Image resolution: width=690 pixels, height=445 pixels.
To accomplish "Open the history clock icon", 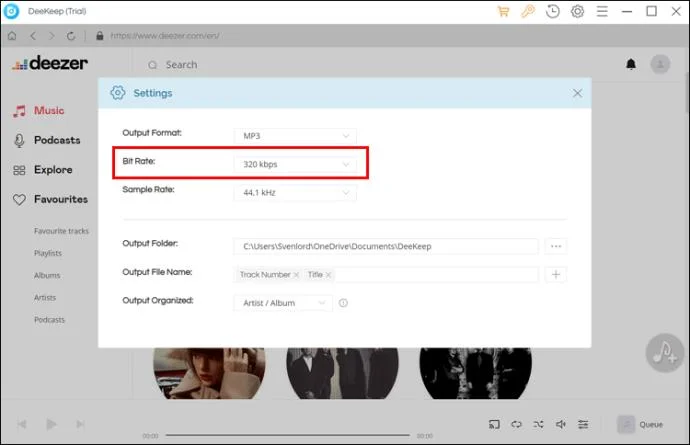I will click(553, 11).
